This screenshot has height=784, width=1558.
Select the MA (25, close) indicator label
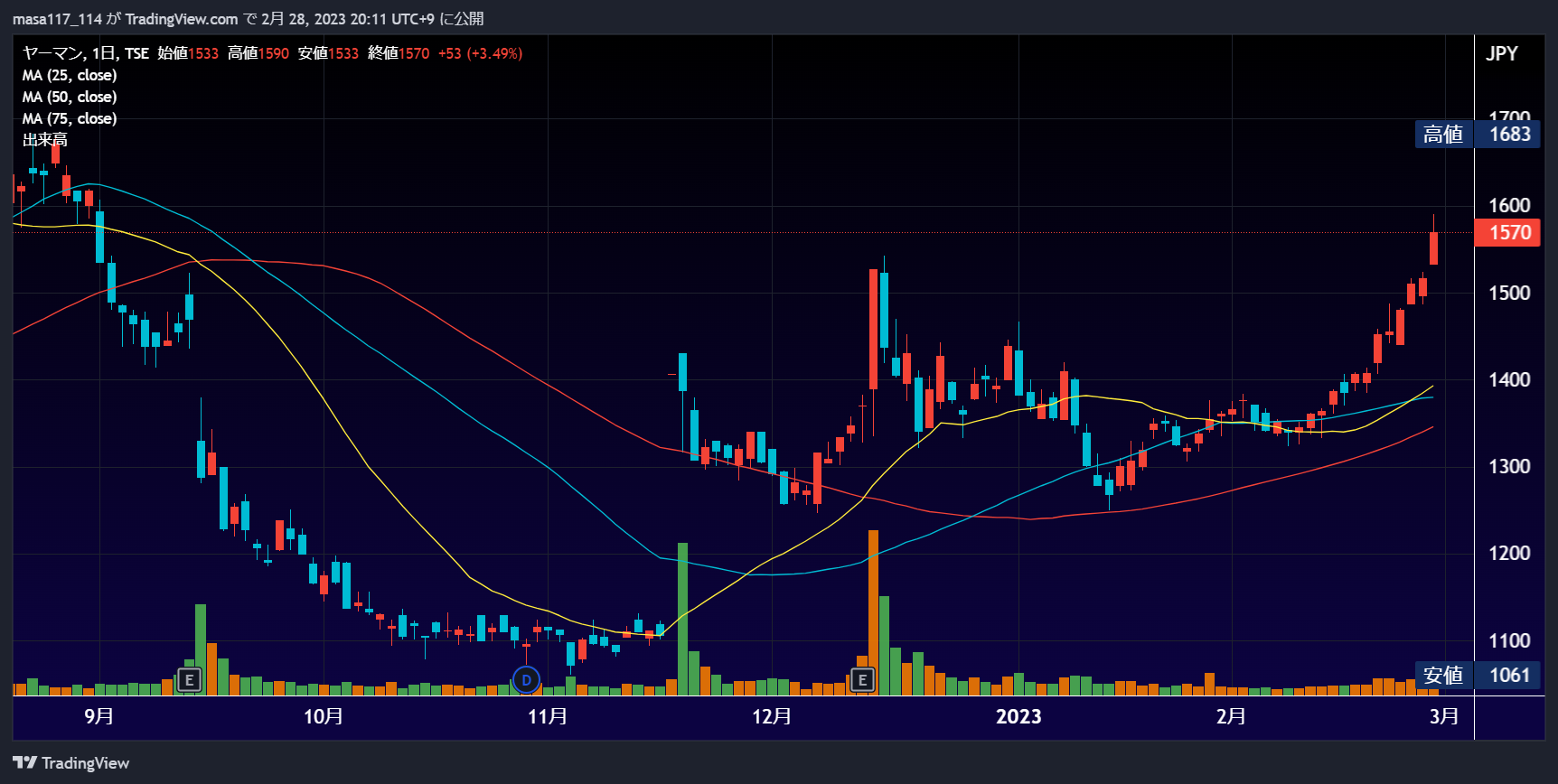pos(70,75)
